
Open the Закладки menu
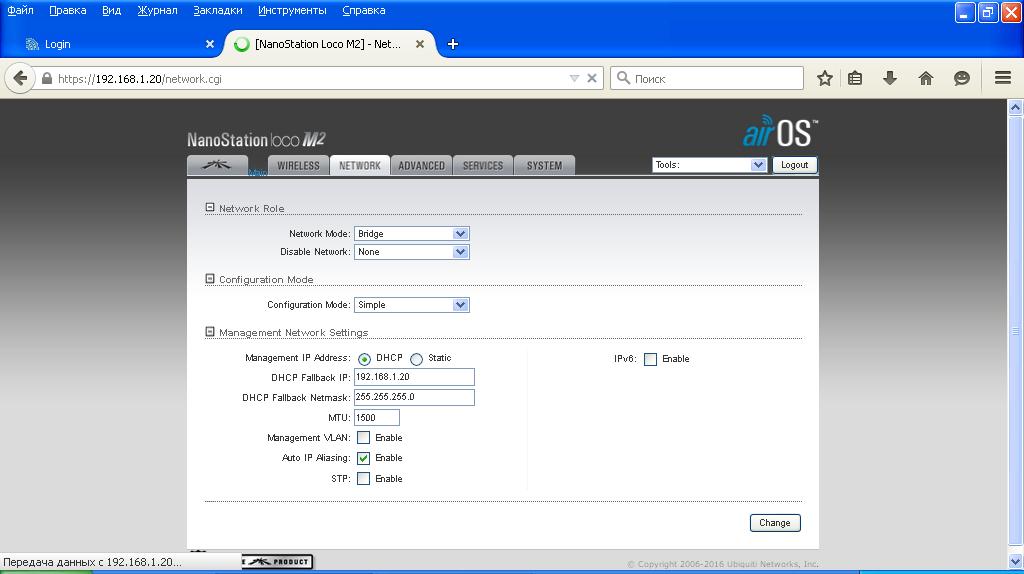pos(218,10)
